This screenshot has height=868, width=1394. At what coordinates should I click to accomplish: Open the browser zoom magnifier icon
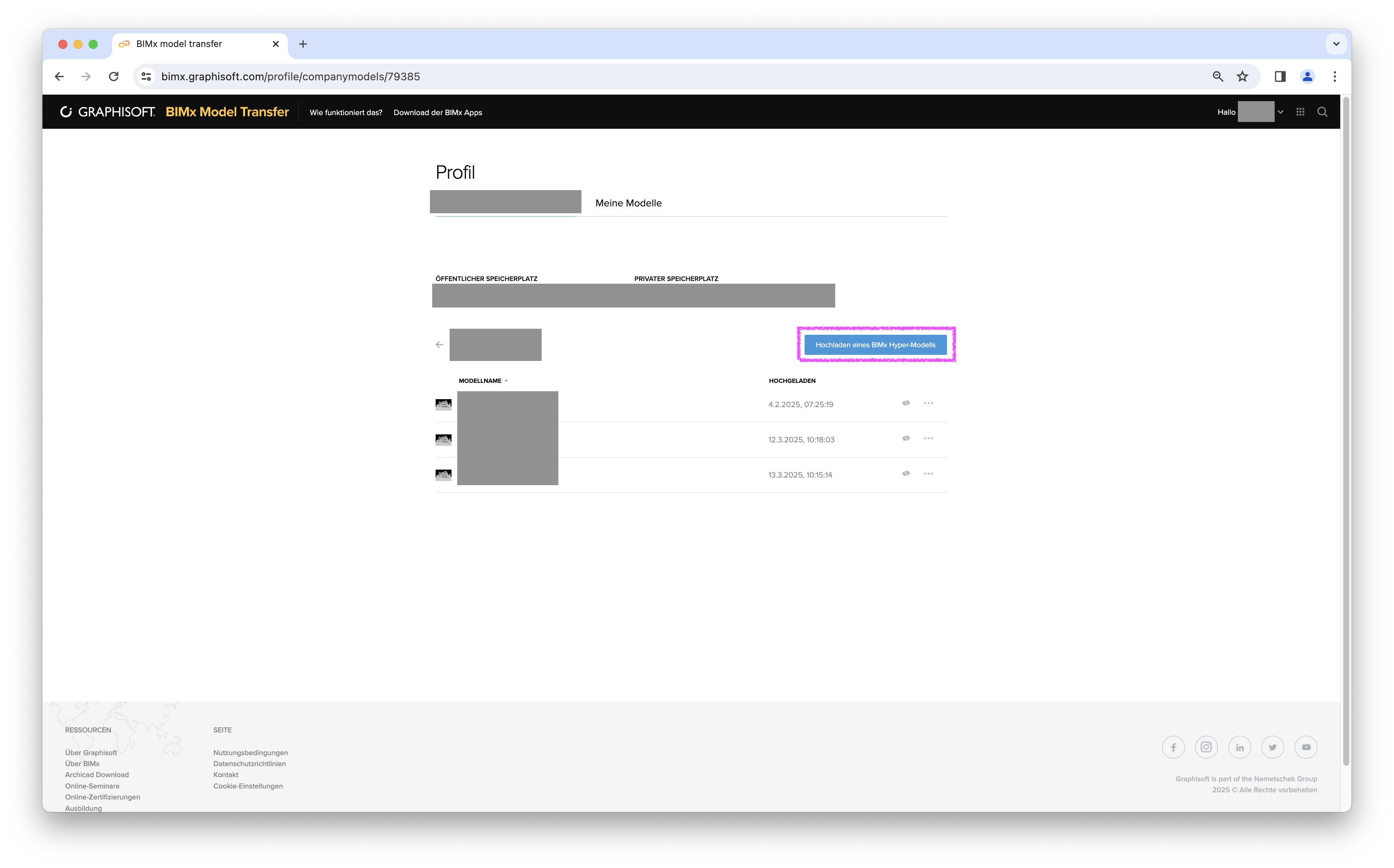coord(1217,76)
